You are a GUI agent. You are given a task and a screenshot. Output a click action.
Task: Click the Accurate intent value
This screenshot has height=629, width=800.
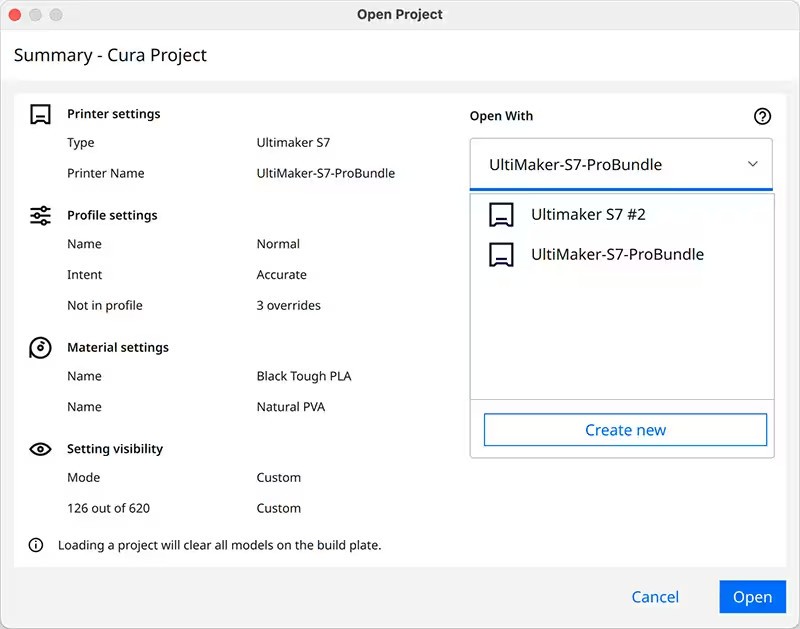282,275
